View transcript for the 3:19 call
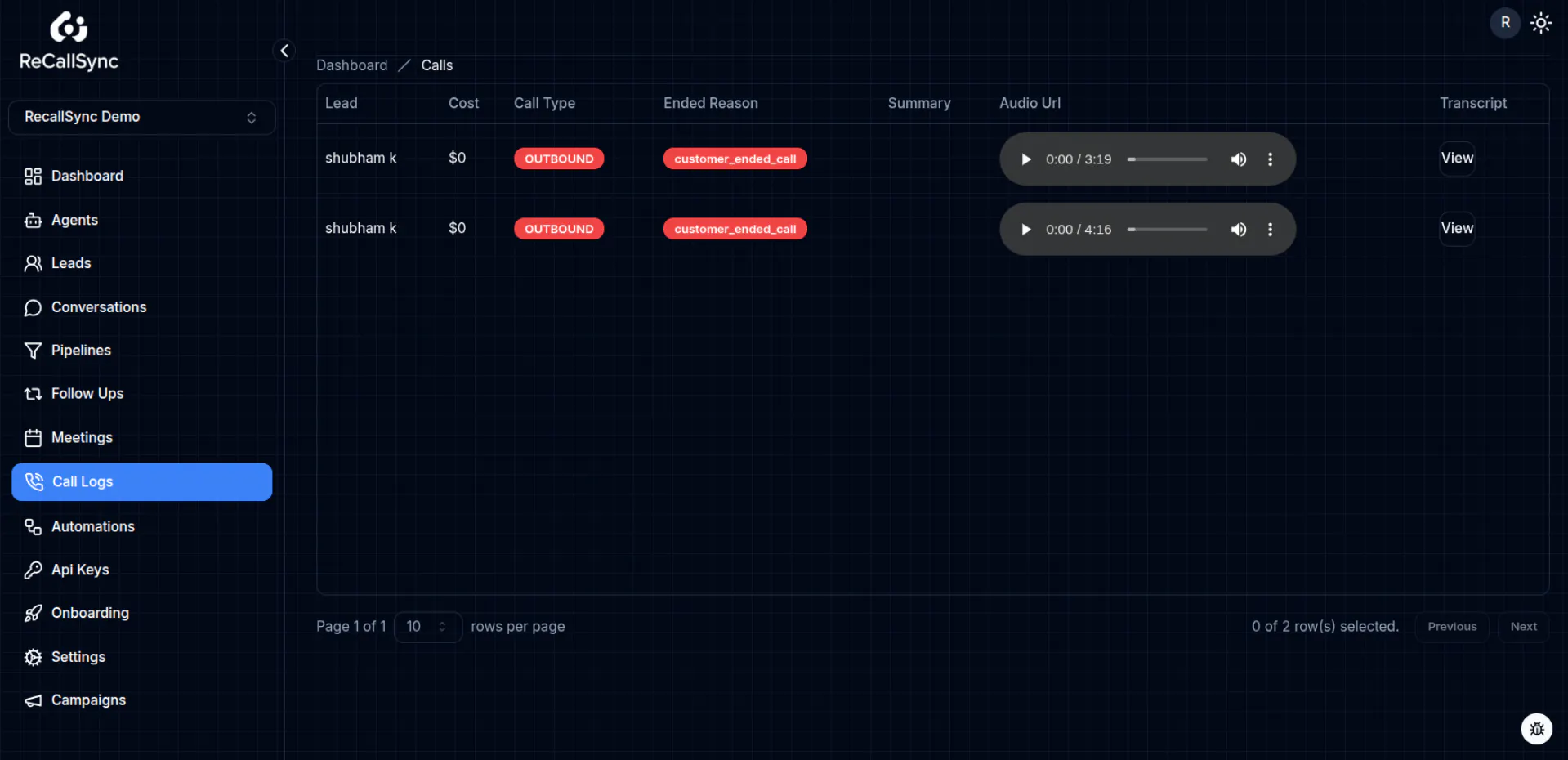Image resolution: width=1568 pixels, height=760 pixels. click(x=1457, y=159)
